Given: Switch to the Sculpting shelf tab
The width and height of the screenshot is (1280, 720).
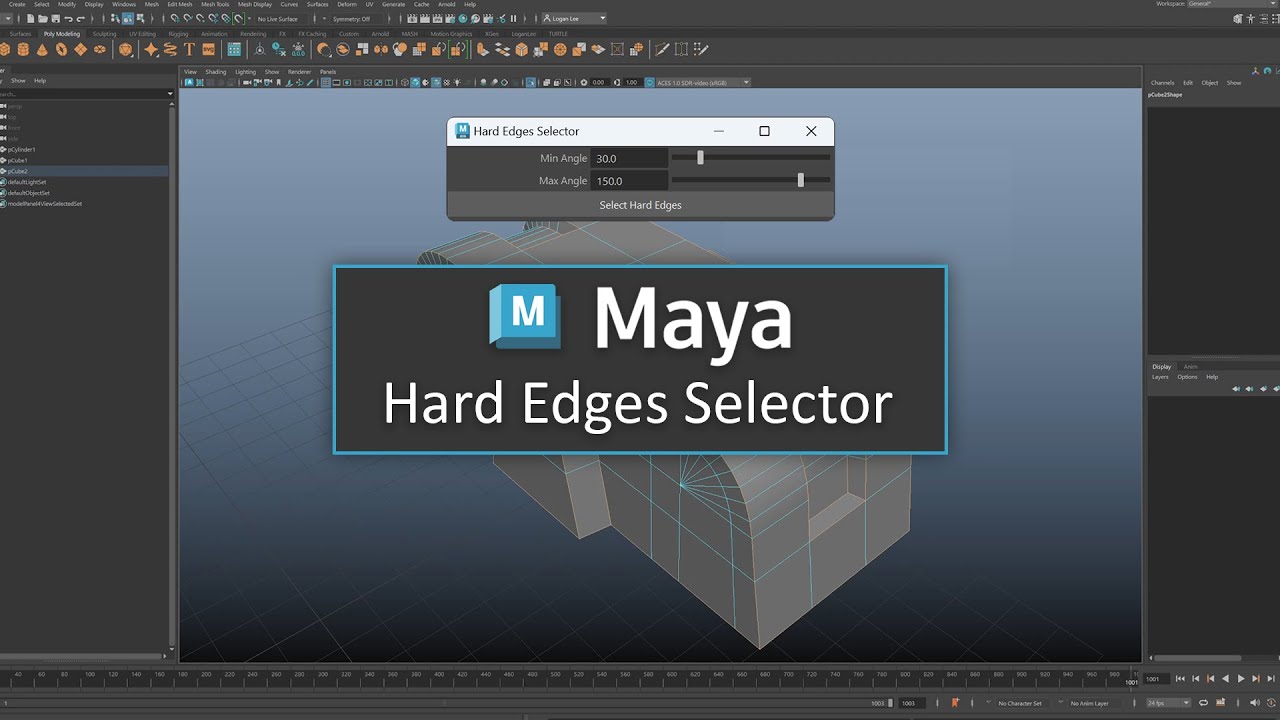Looking at the screenshot, I should coord(104,34).
